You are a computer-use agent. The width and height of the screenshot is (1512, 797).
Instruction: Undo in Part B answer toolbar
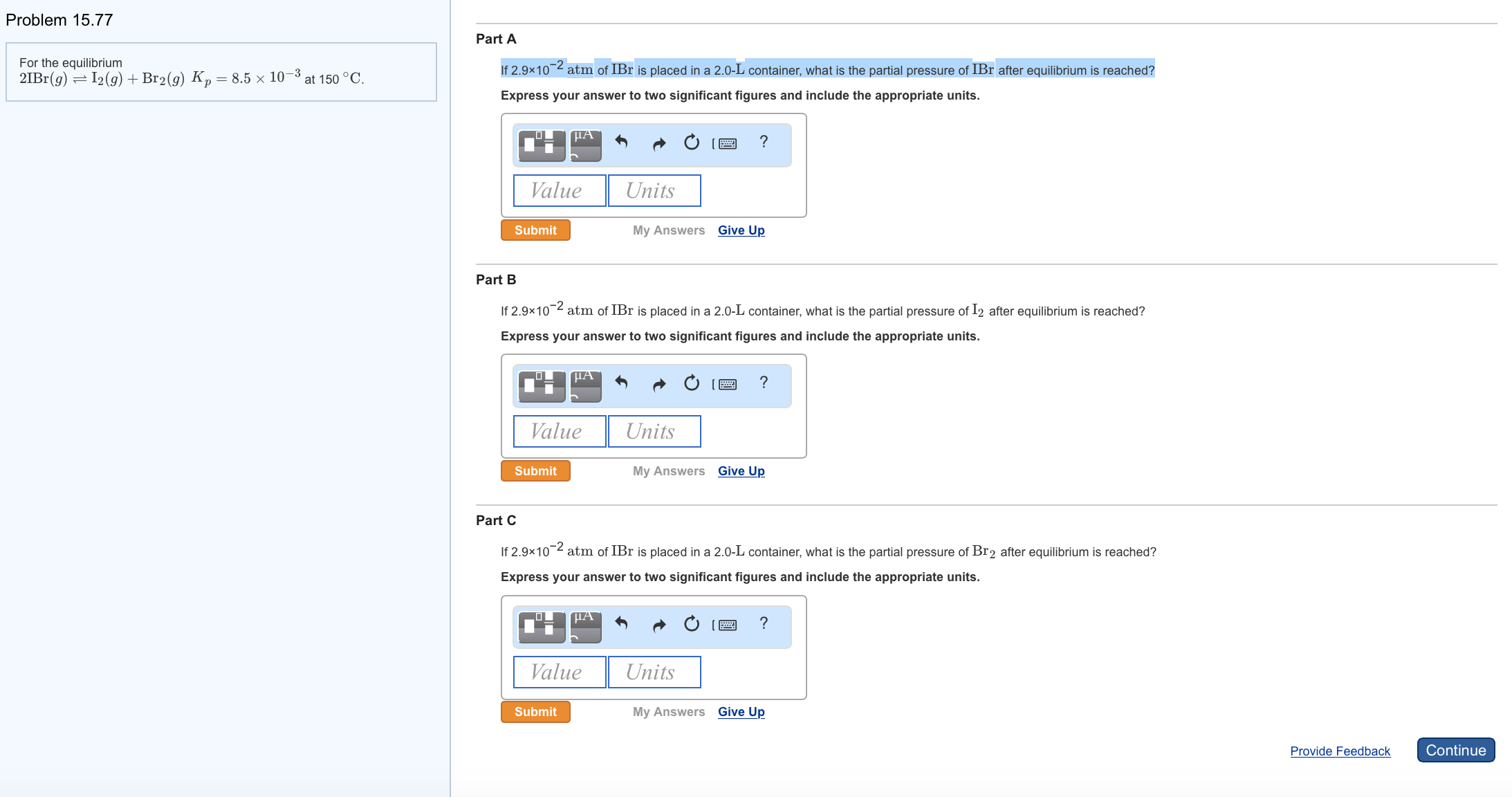(x=621, y=383)
